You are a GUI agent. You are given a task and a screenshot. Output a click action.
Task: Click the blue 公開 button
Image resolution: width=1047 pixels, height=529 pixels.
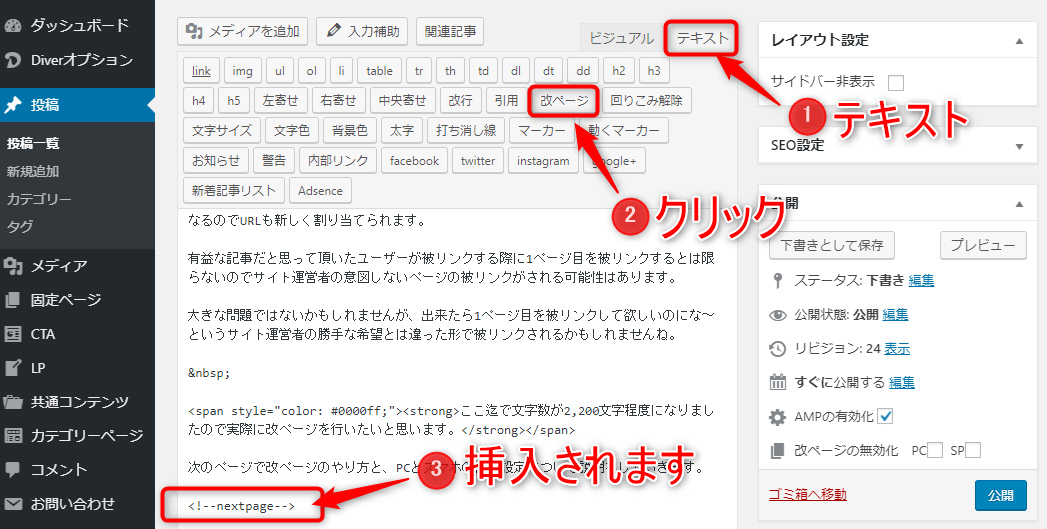coord(1000,495)
